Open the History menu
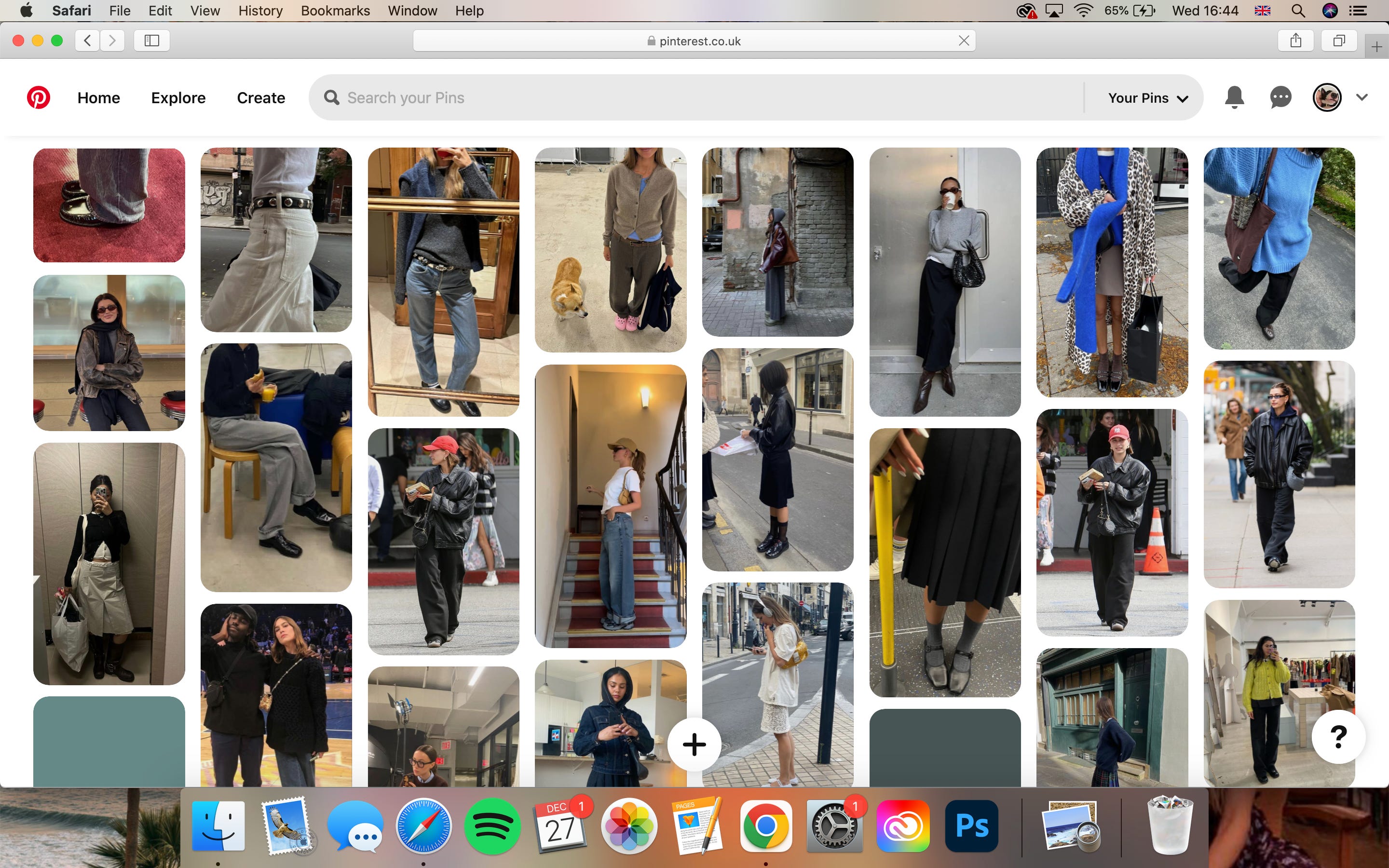Image resolution: width=1389 pixels, height=868 pixels. (x=260, y=10)
